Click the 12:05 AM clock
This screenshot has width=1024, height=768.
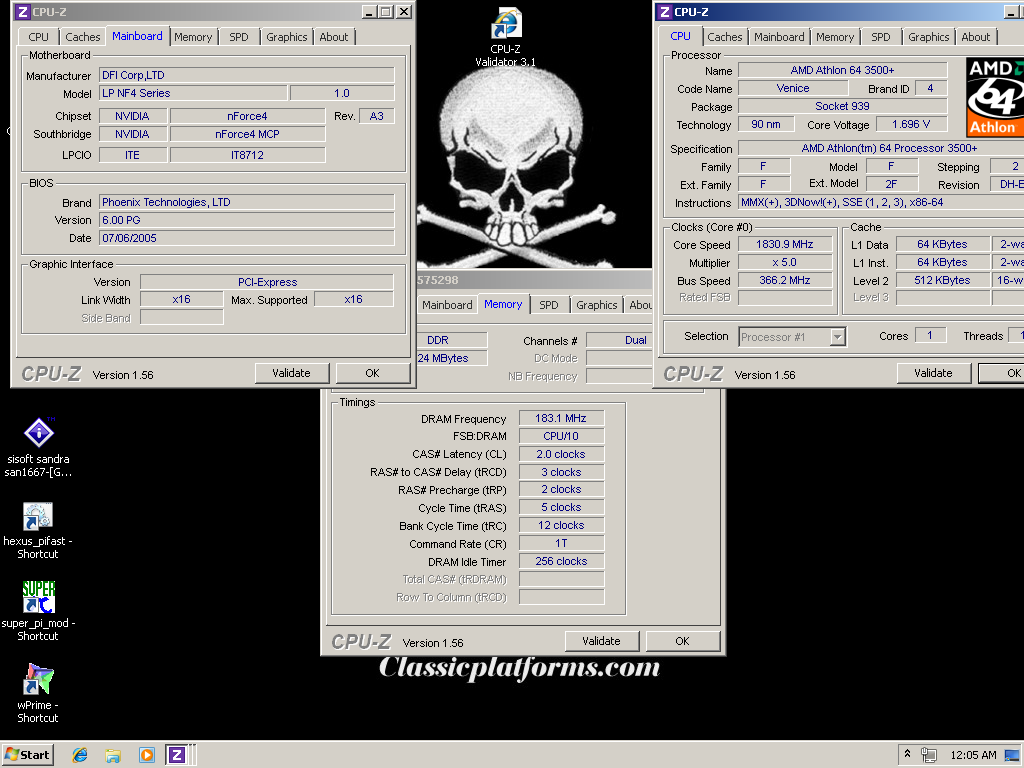(973, 755)
